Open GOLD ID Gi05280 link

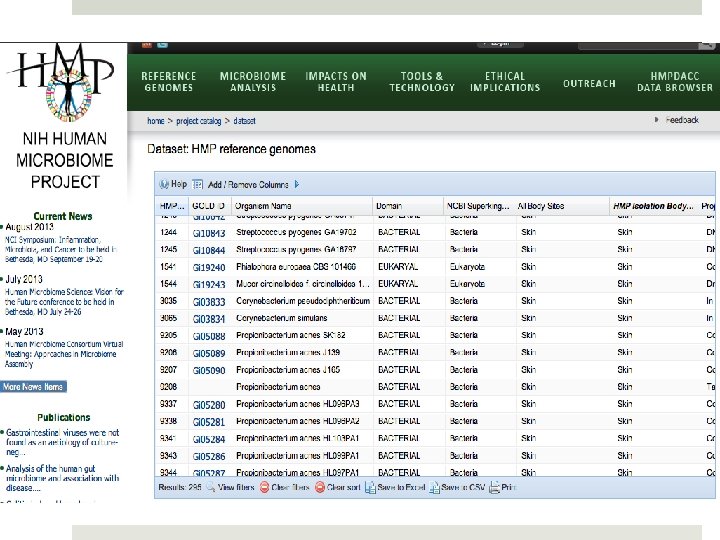coord(209,405)
